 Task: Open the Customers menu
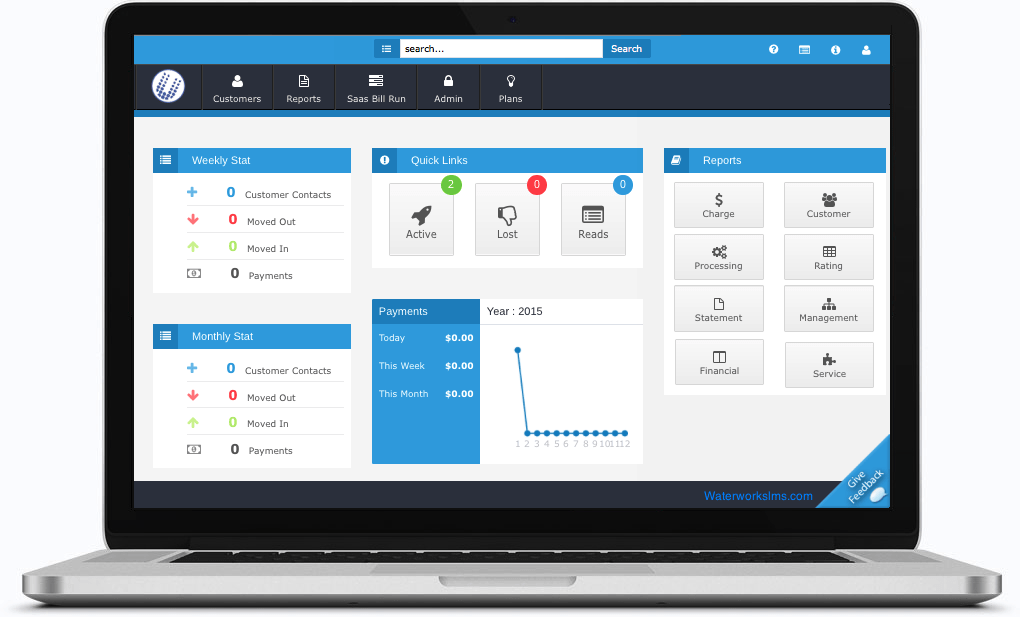pos(237,88)
